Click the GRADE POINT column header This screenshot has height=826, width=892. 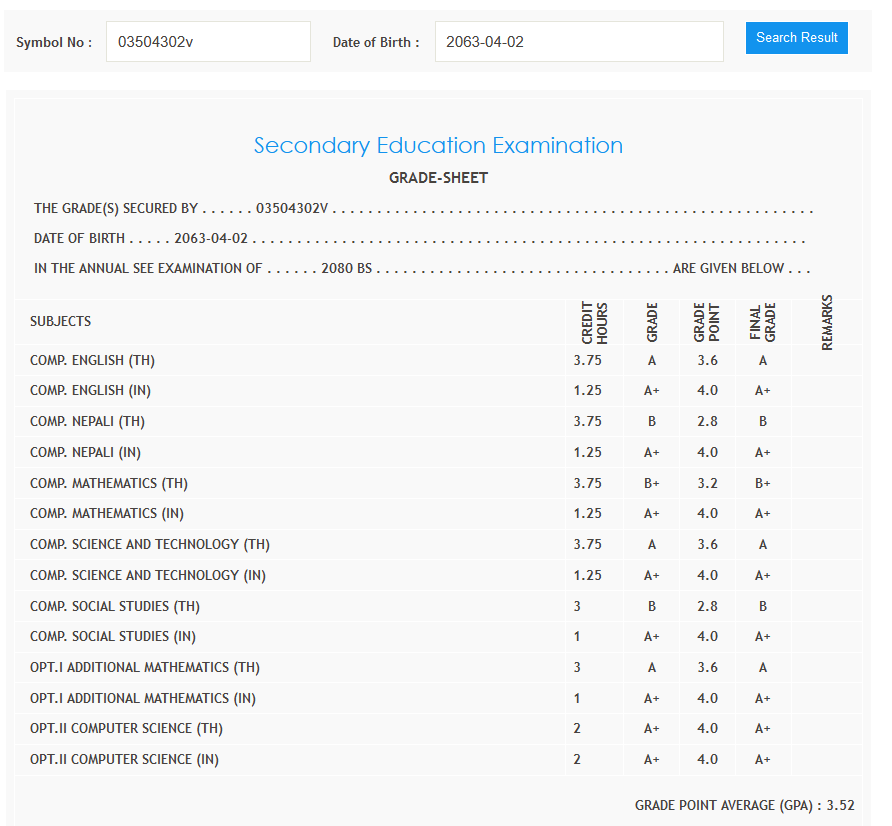point(707,323)
